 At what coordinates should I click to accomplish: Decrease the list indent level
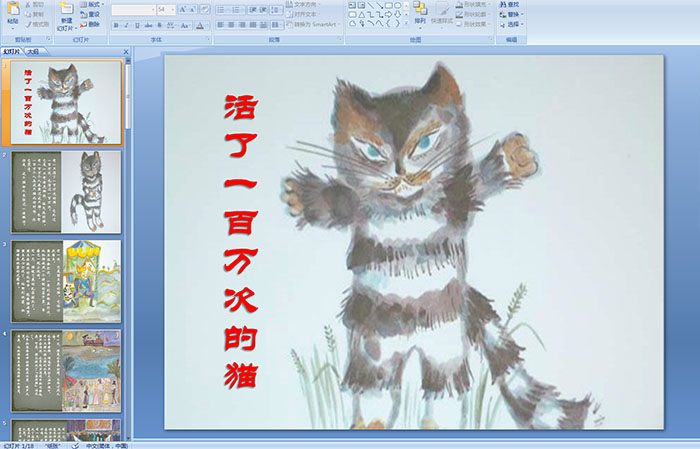(253, 10)
